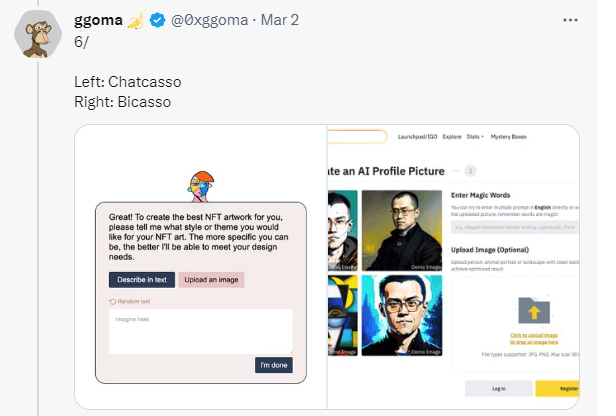The width and height of the screenshot is (616, 416).
Task: Click the Imagine here text area
Action: (x=200, y=330)
